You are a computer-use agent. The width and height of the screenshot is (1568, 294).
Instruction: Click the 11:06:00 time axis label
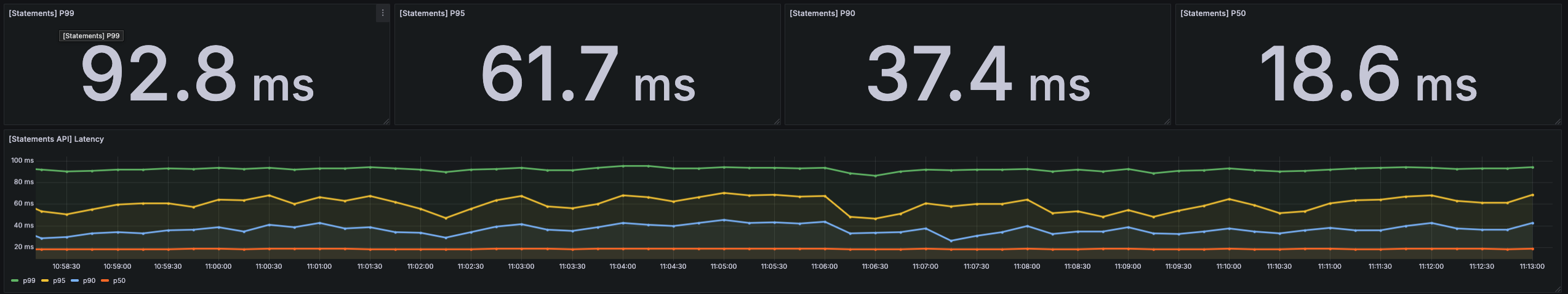[x=824, y=266]
